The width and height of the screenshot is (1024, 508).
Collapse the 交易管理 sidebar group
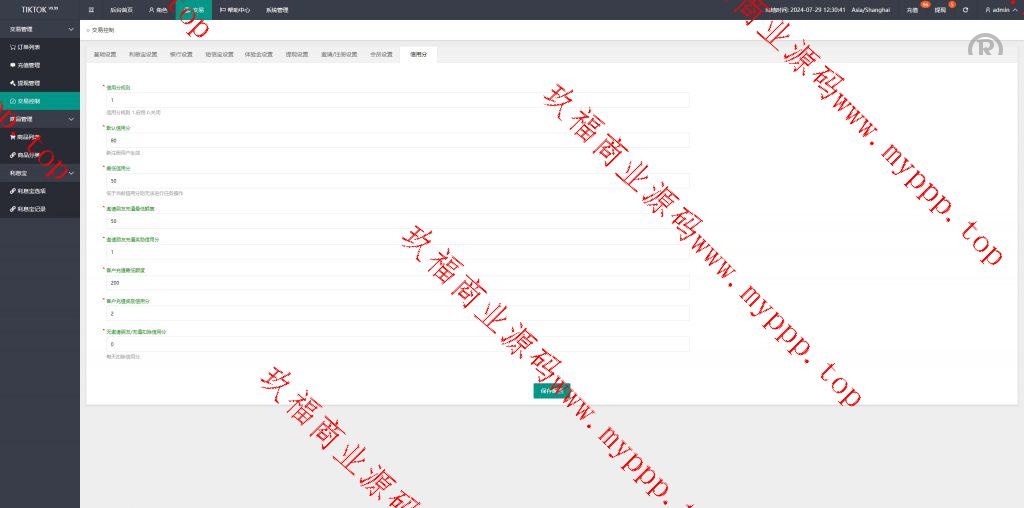[70, 30]
